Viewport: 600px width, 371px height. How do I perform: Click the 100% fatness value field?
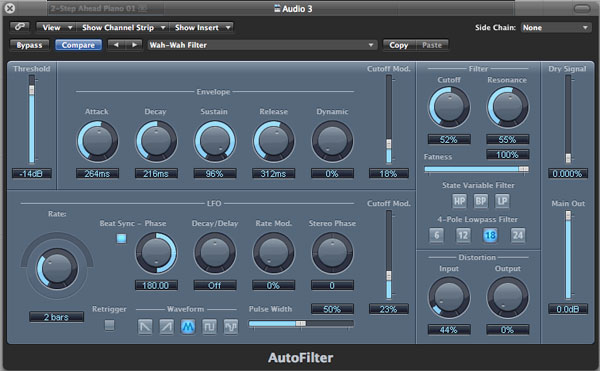tap(507, 155)
